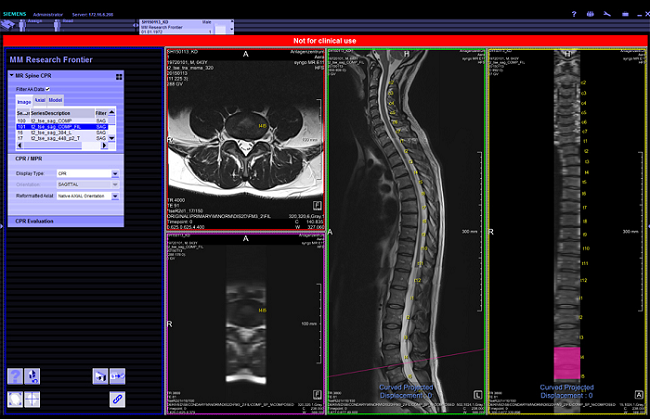Click the layout grid icon in MR Spine CPR header
Screen dimensions: 650x419
pos(118,76)
